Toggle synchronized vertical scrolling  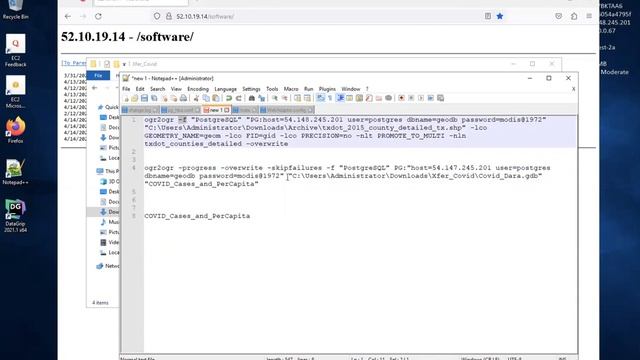298,98
